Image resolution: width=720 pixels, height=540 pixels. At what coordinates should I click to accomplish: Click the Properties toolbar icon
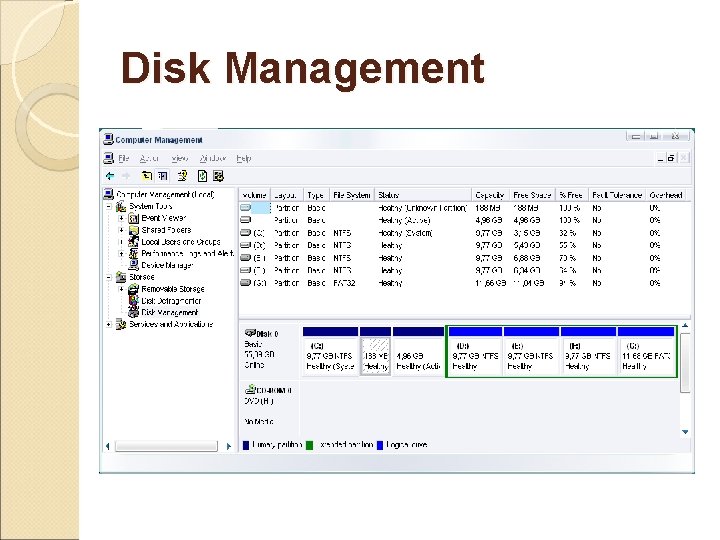click(182, 176)
